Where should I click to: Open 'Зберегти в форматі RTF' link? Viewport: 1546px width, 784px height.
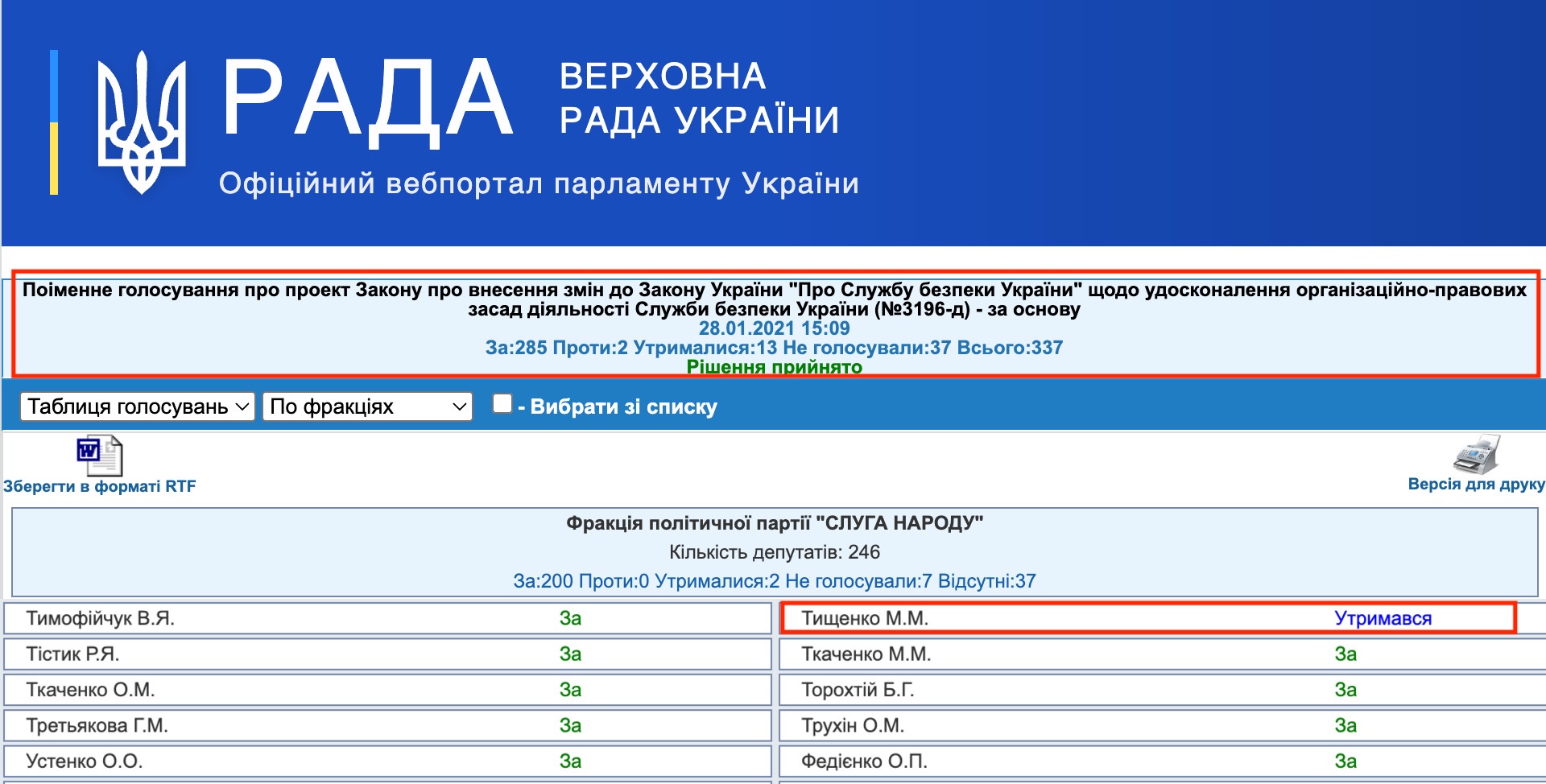pyautogui.click(x=100, y=486)
